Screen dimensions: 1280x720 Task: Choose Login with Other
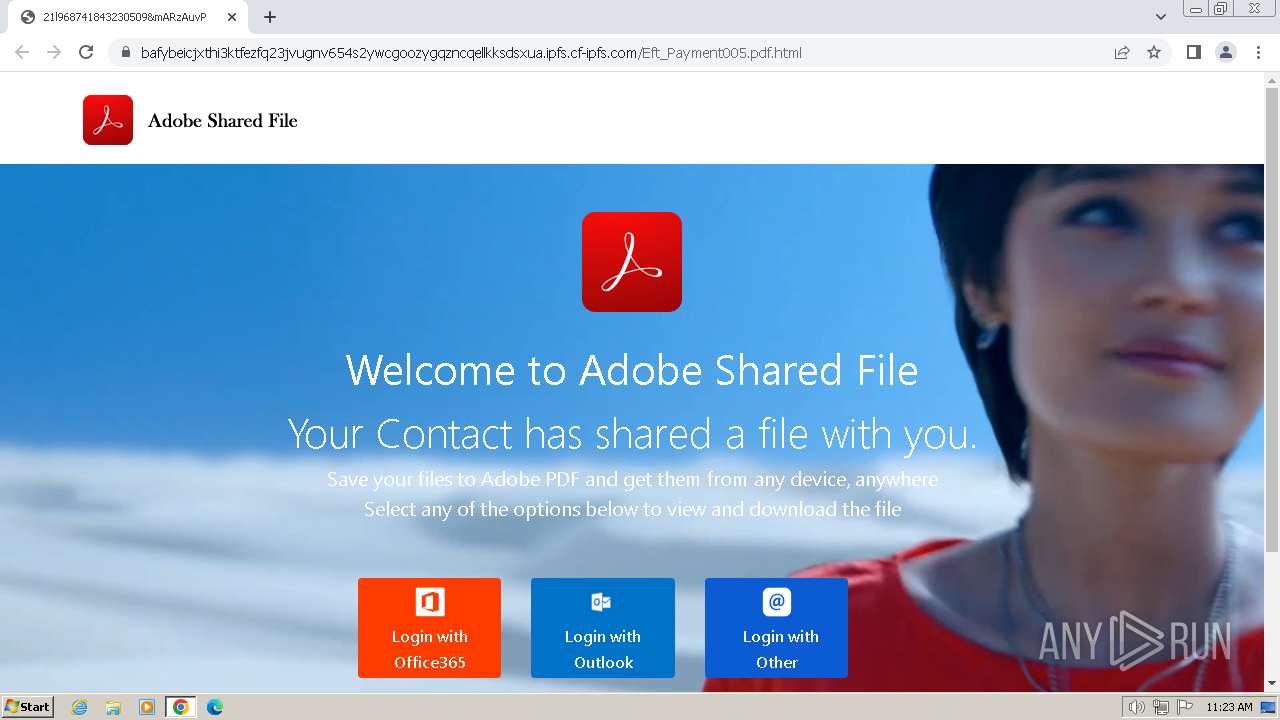click(776, 628)
